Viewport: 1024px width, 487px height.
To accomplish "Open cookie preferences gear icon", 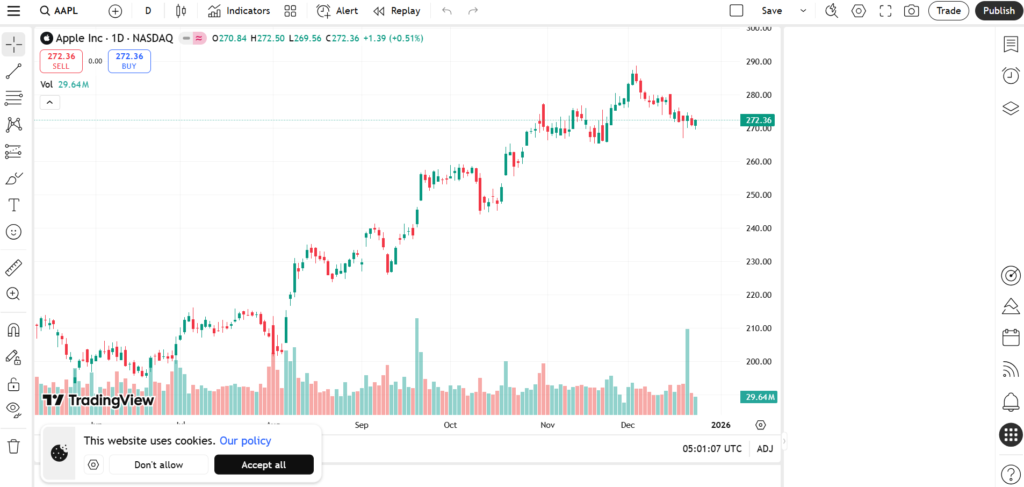I will click(x=94, y=465).
